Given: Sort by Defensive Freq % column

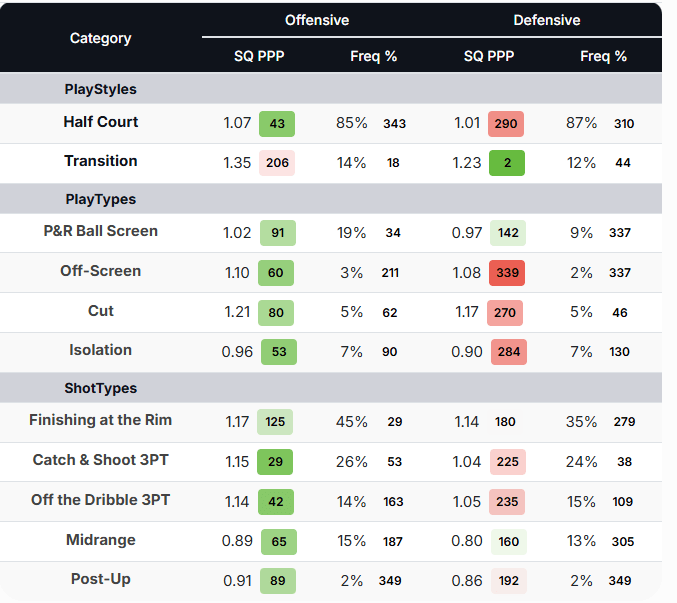Looking at the screenshot, I should click(603, 56).
